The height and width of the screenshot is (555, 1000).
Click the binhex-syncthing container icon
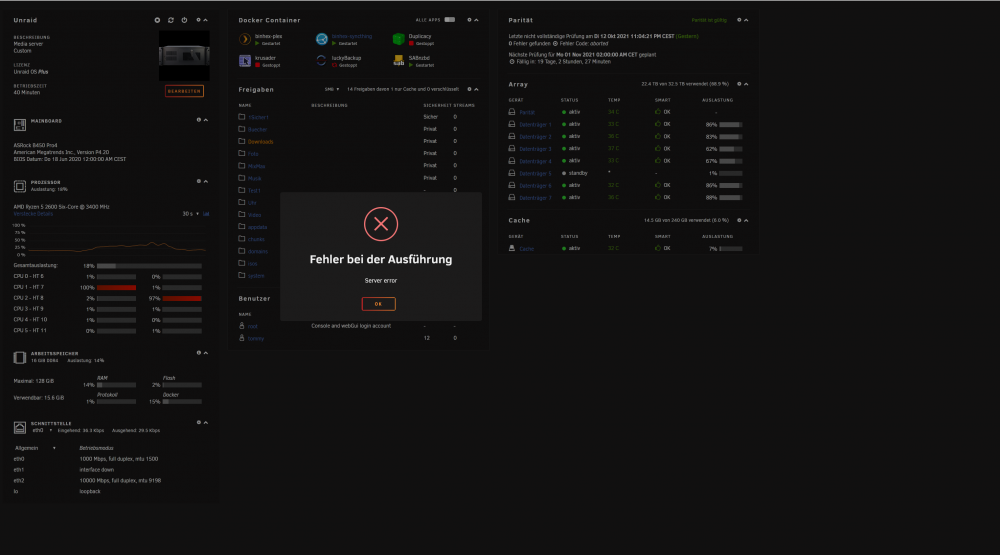(x=321, y=40)
